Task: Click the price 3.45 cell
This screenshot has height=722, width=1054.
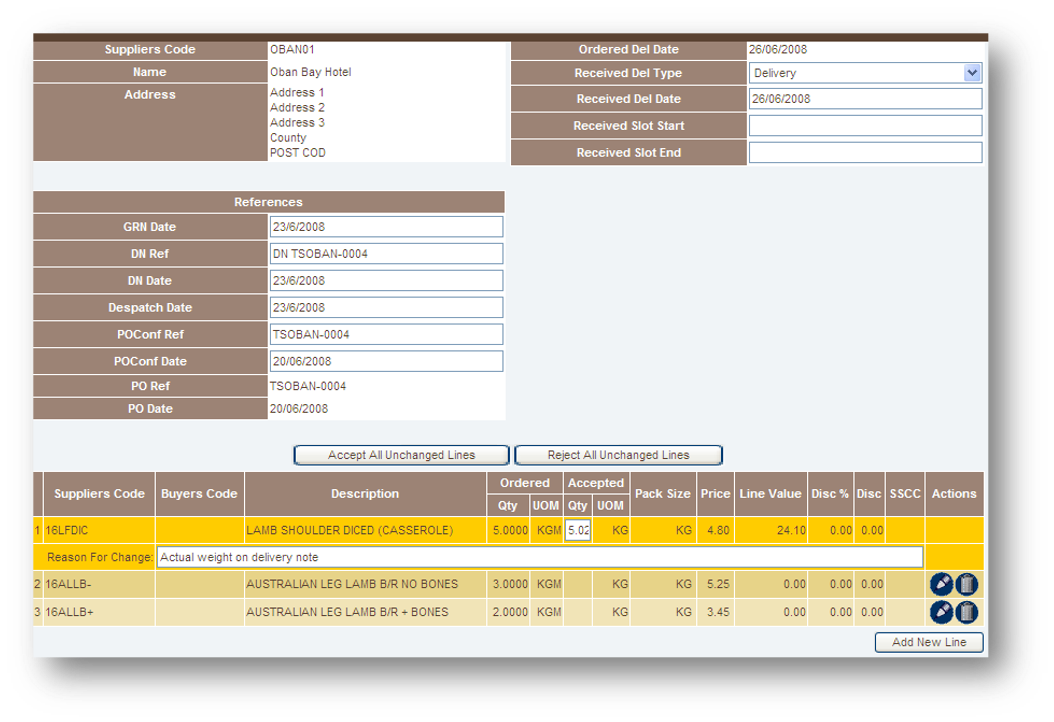Action: (x=715, y=612)
